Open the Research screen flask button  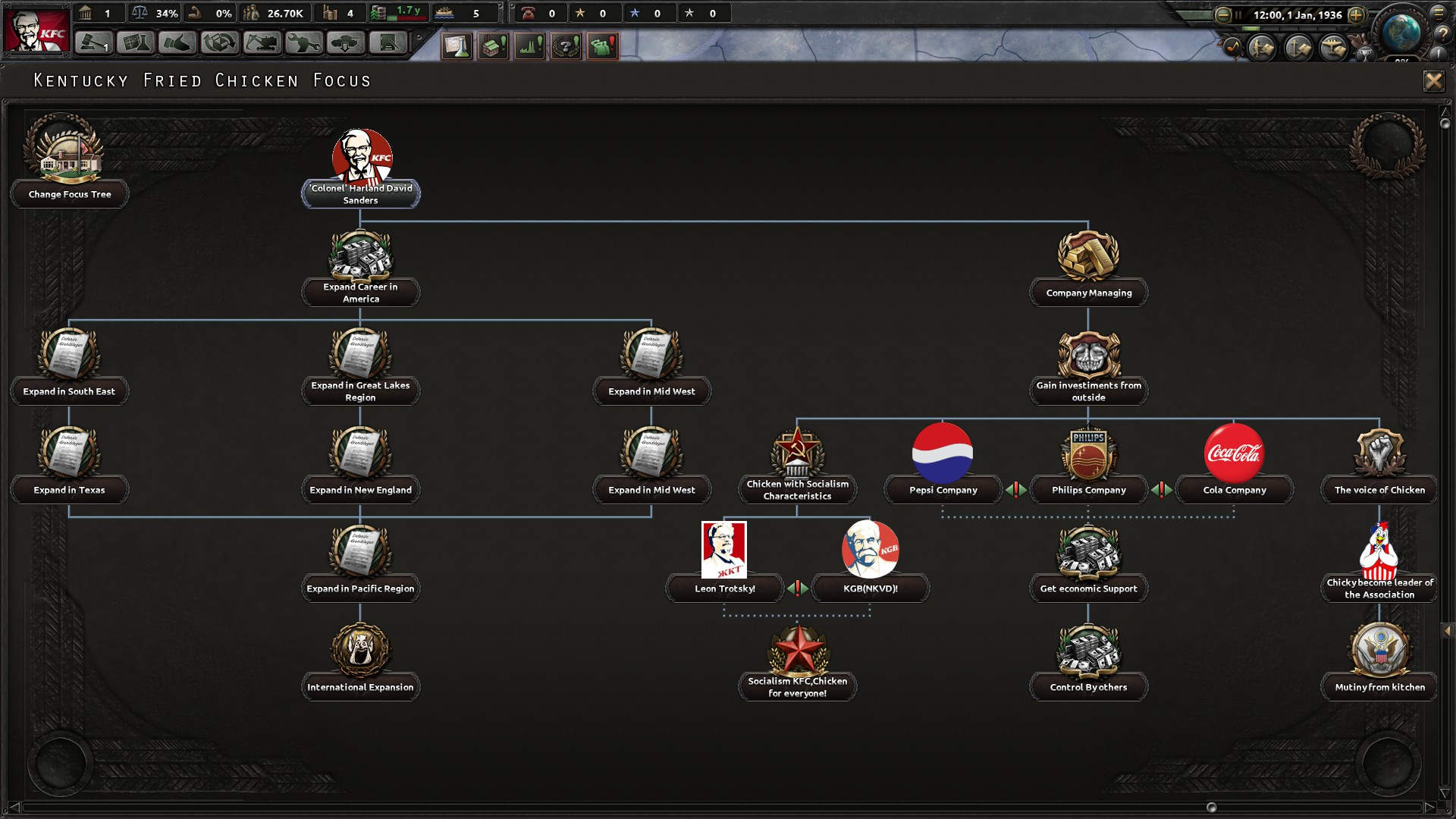coord(136,43)
